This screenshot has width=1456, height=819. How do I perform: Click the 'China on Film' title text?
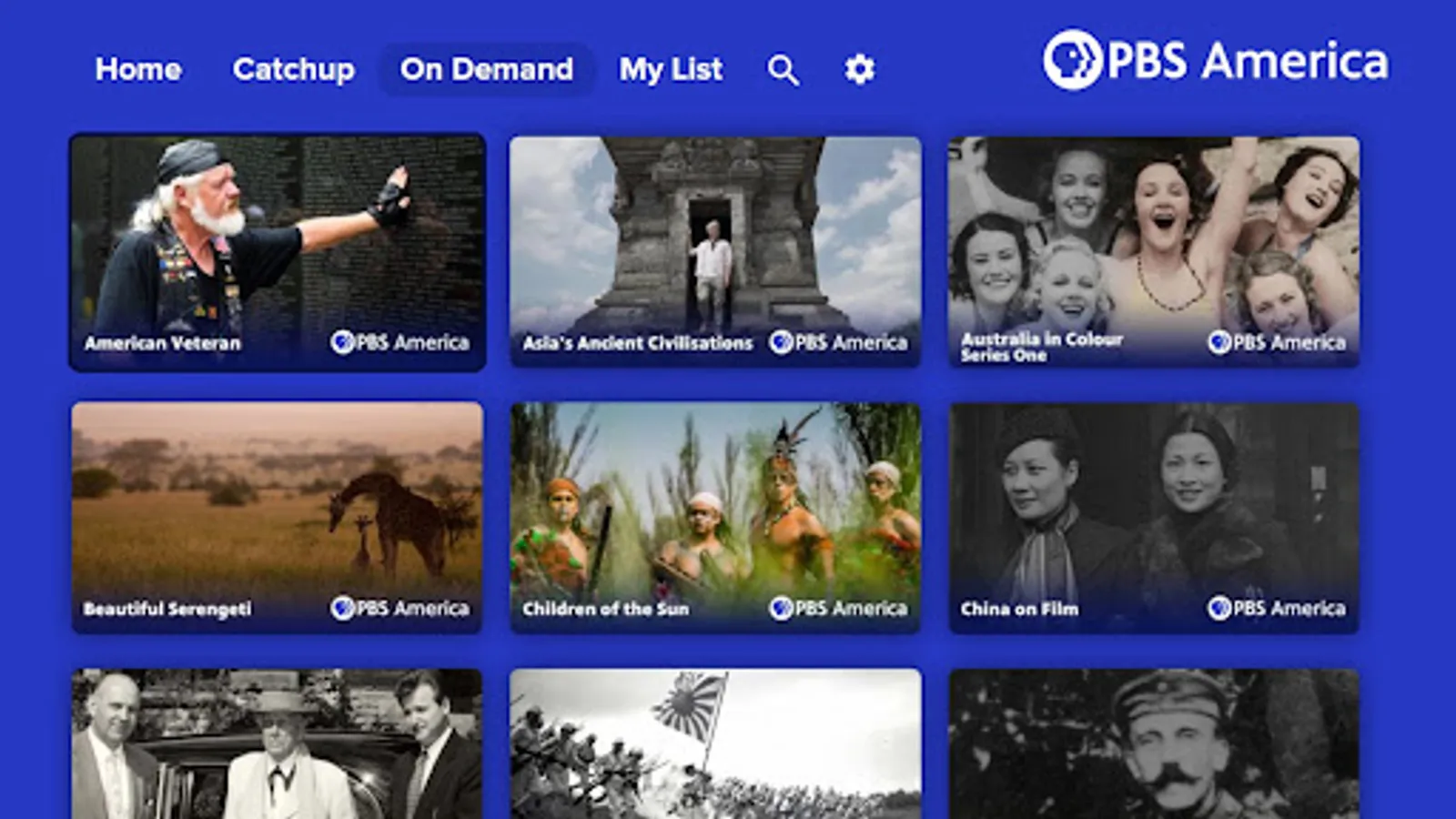pos(1019,609)
